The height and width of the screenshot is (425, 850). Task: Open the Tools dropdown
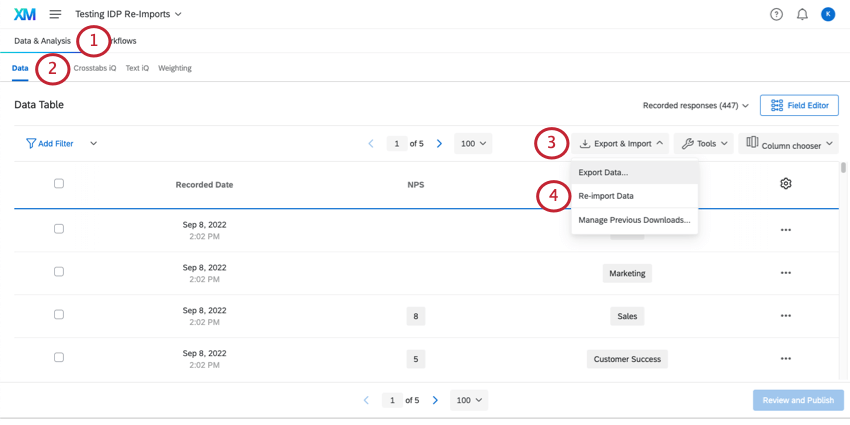pyautogui.click(x=704, y=144)
